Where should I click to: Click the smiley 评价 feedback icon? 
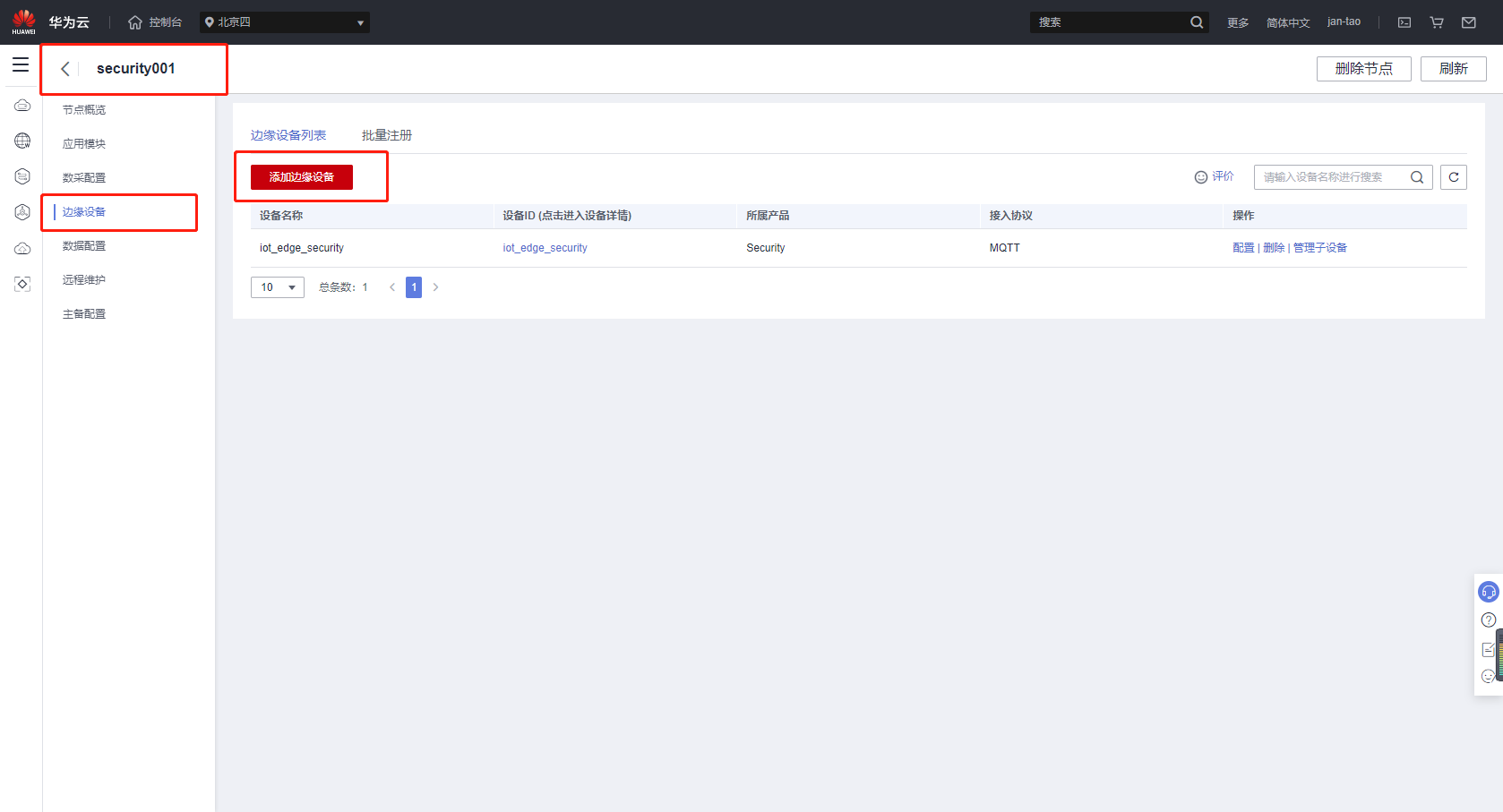pos(1201,177)
